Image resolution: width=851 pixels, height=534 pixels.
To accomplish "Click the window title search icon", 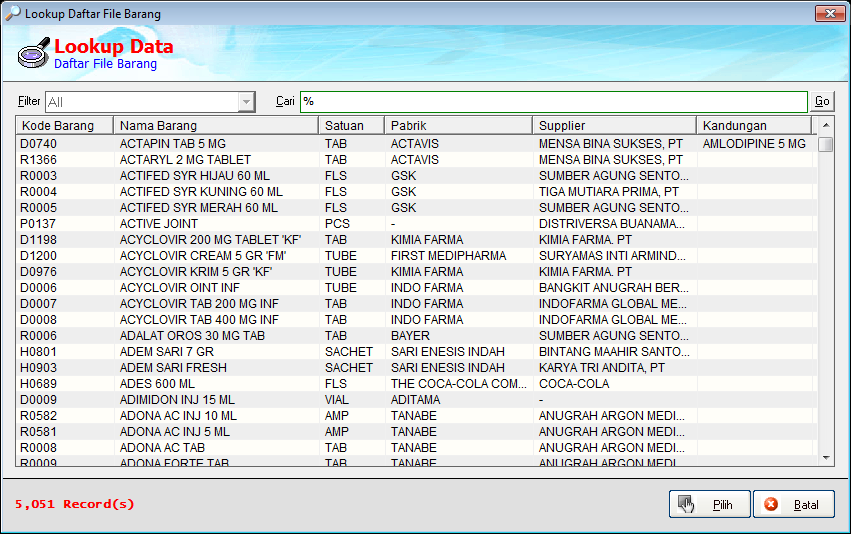I will (12, 13).
